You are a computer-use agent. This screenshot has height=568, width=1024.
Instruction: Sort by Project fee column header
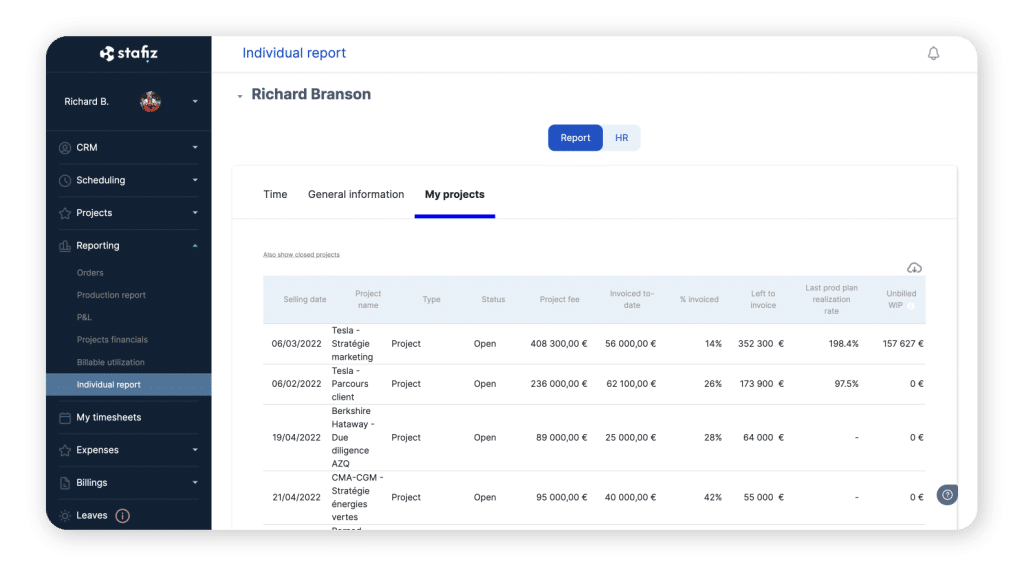pos(559,300)
